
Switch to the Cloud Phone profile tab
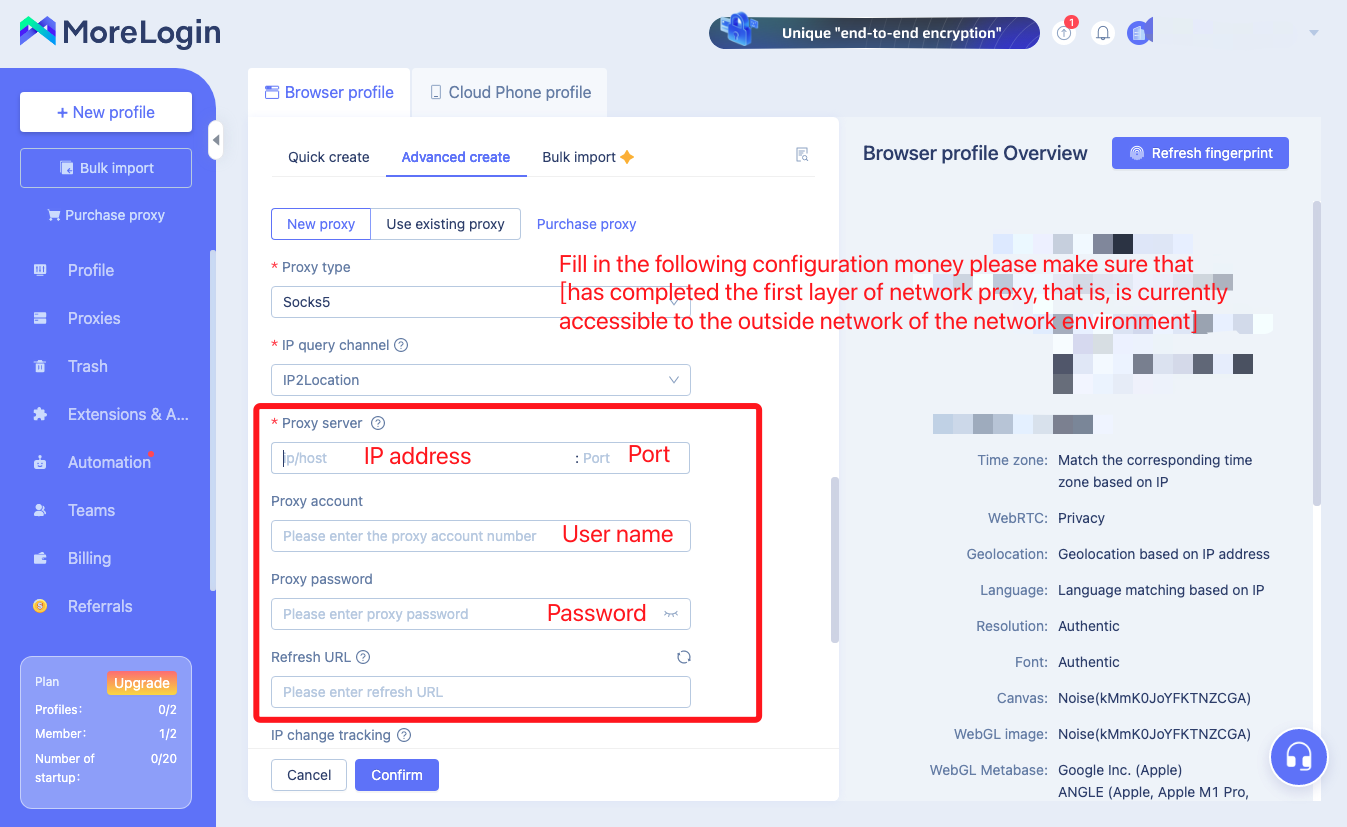coord(510,92)
